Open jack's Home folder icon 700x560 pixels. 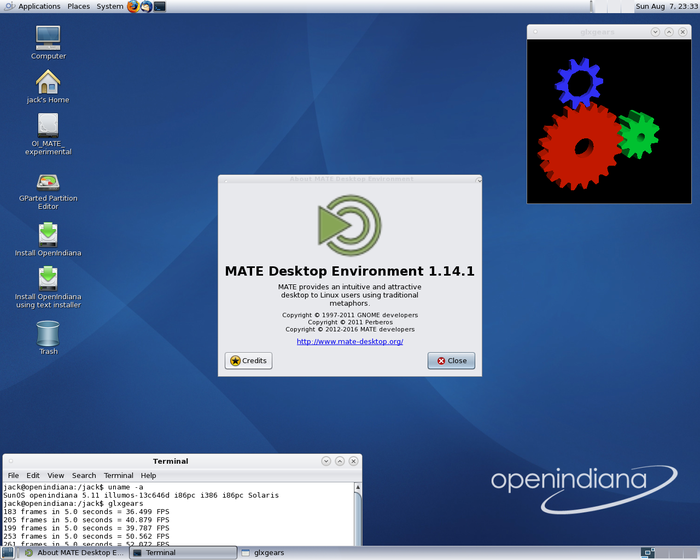coord(48,82)
